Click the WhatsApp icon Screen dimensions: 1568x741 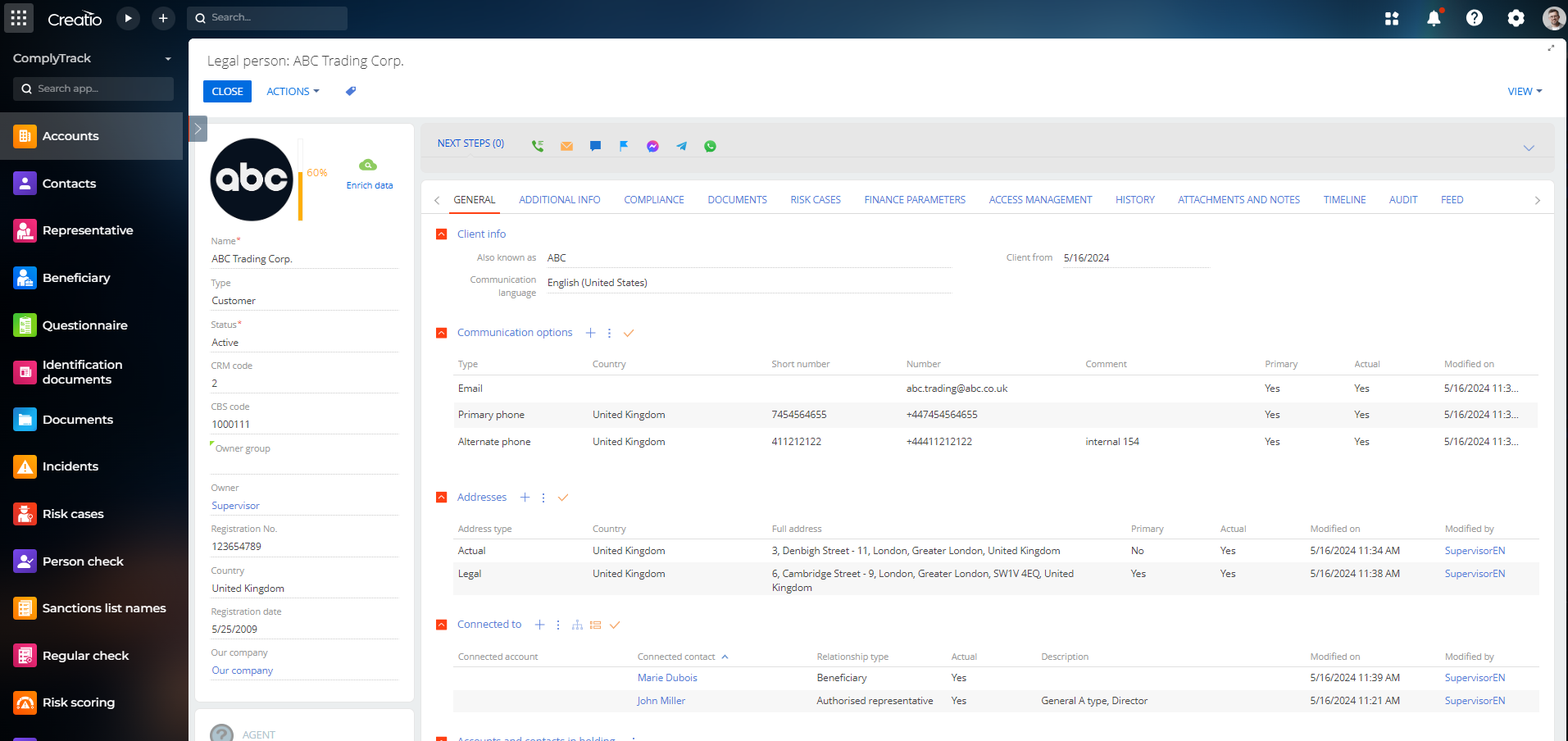(x=711, y=146)
